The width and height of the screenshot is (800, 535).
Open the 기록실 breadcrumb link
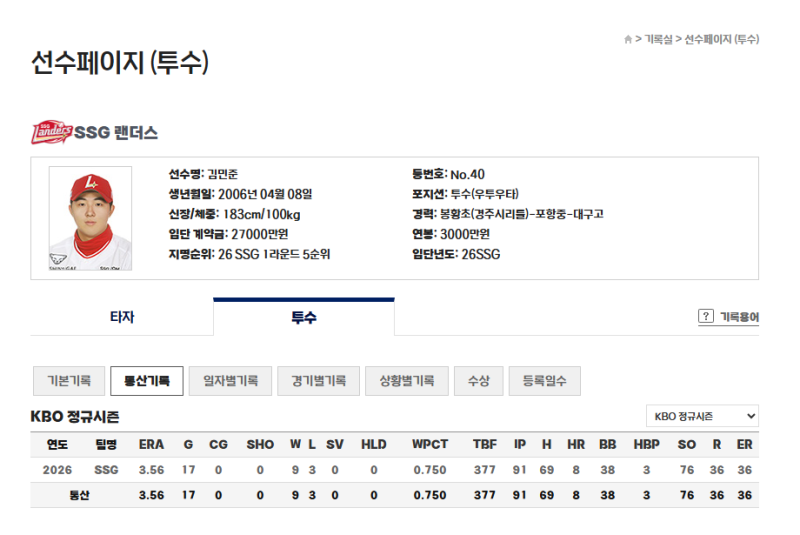click(x=658, y=39)
